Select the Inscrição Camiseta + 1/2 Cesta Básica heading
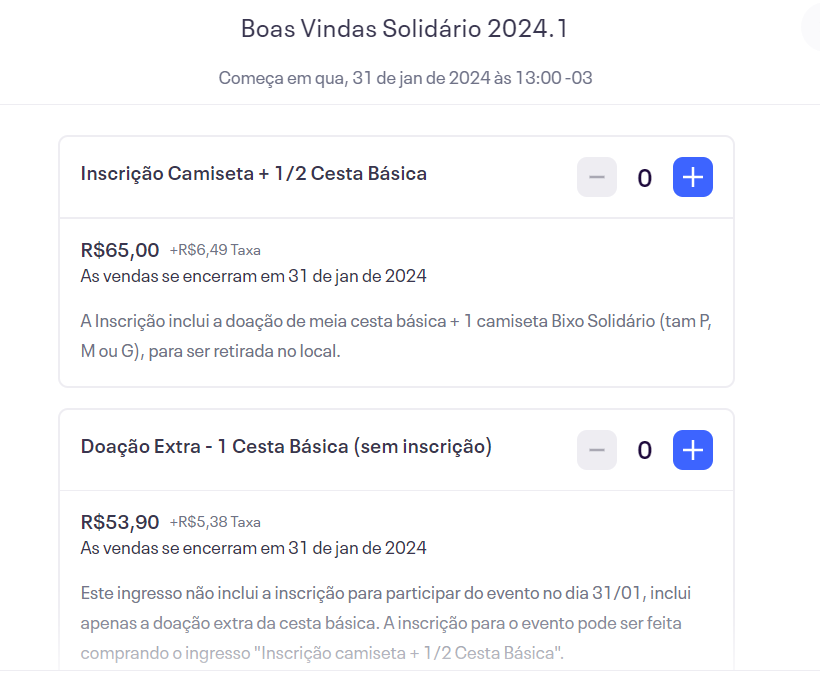This screenshot has height=691, width=820. point(254,174)
